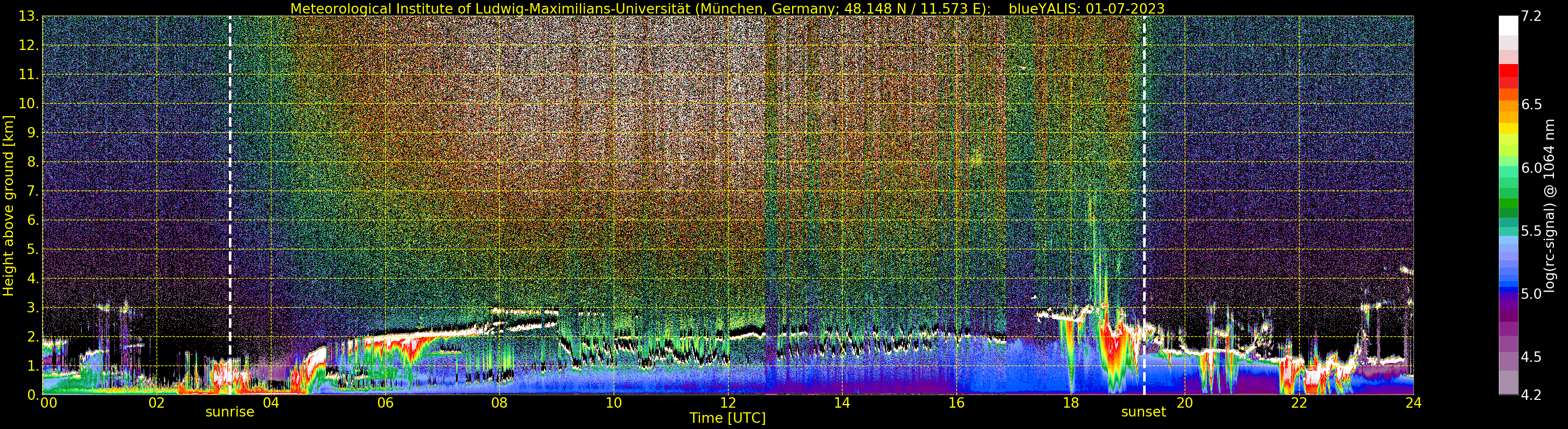The height and width of the screenshot is (429, 1568).
Task: Click the '4.5' colorbar value
Action: pyautogui.click(x=1532, y=357)
